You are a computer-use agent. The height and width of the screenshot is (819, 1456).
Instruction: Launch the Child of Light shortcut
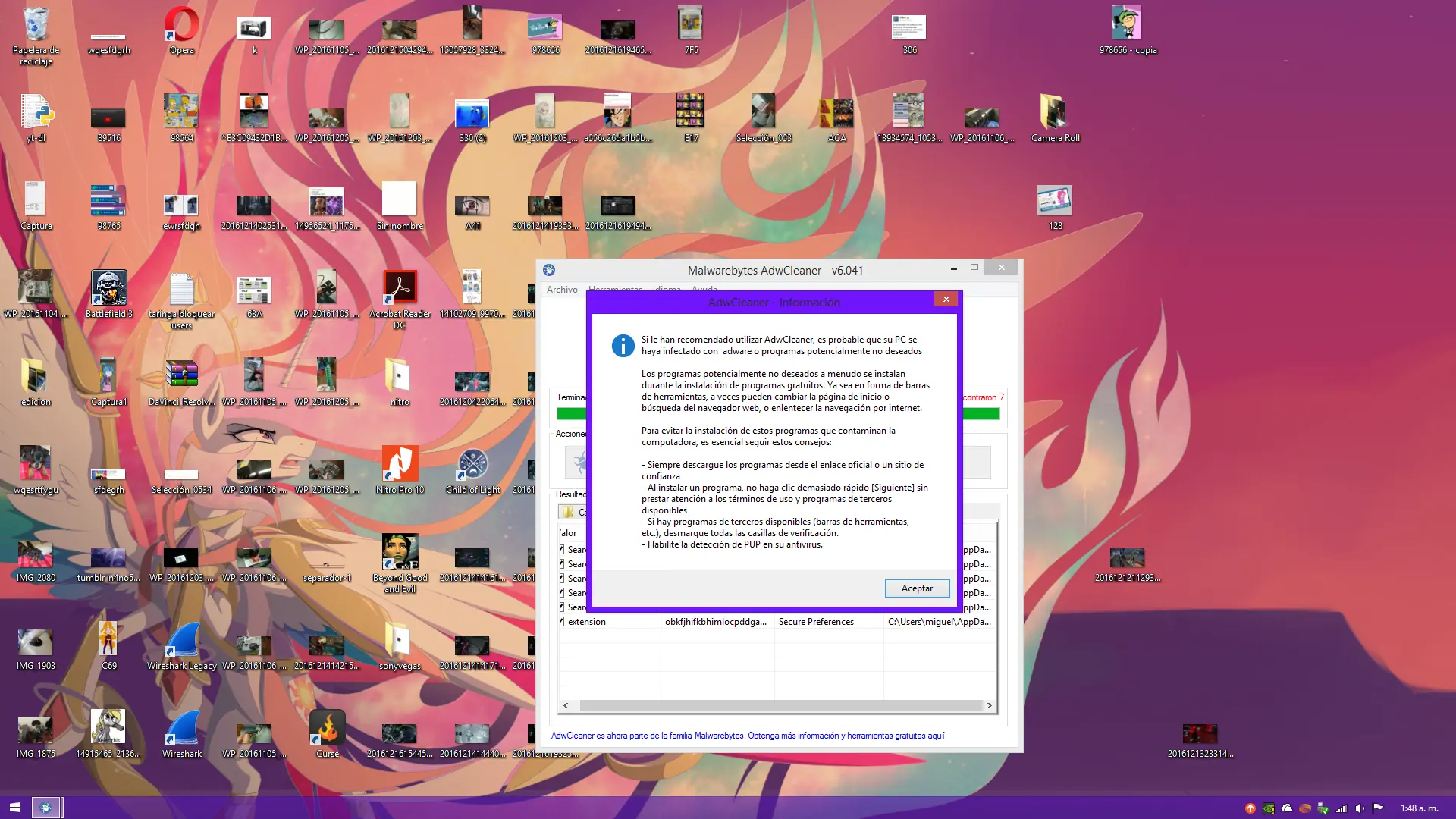coord(473,470)
